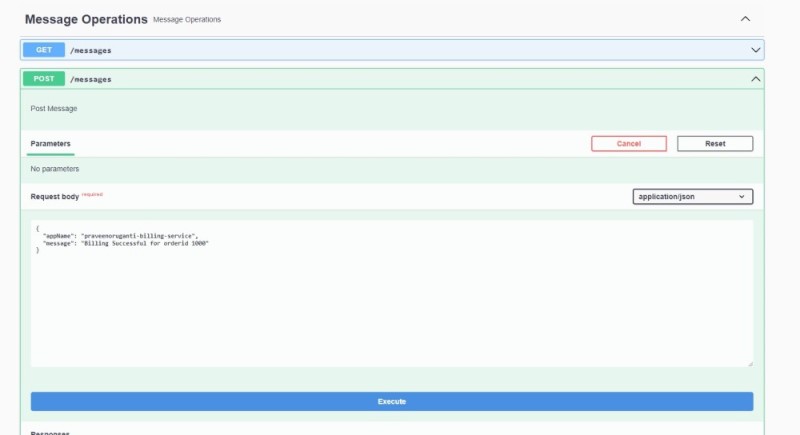Click the appName line in the JSON body
Image resolution: width=800 pixels, height=435 pixels.
point(120,236)
